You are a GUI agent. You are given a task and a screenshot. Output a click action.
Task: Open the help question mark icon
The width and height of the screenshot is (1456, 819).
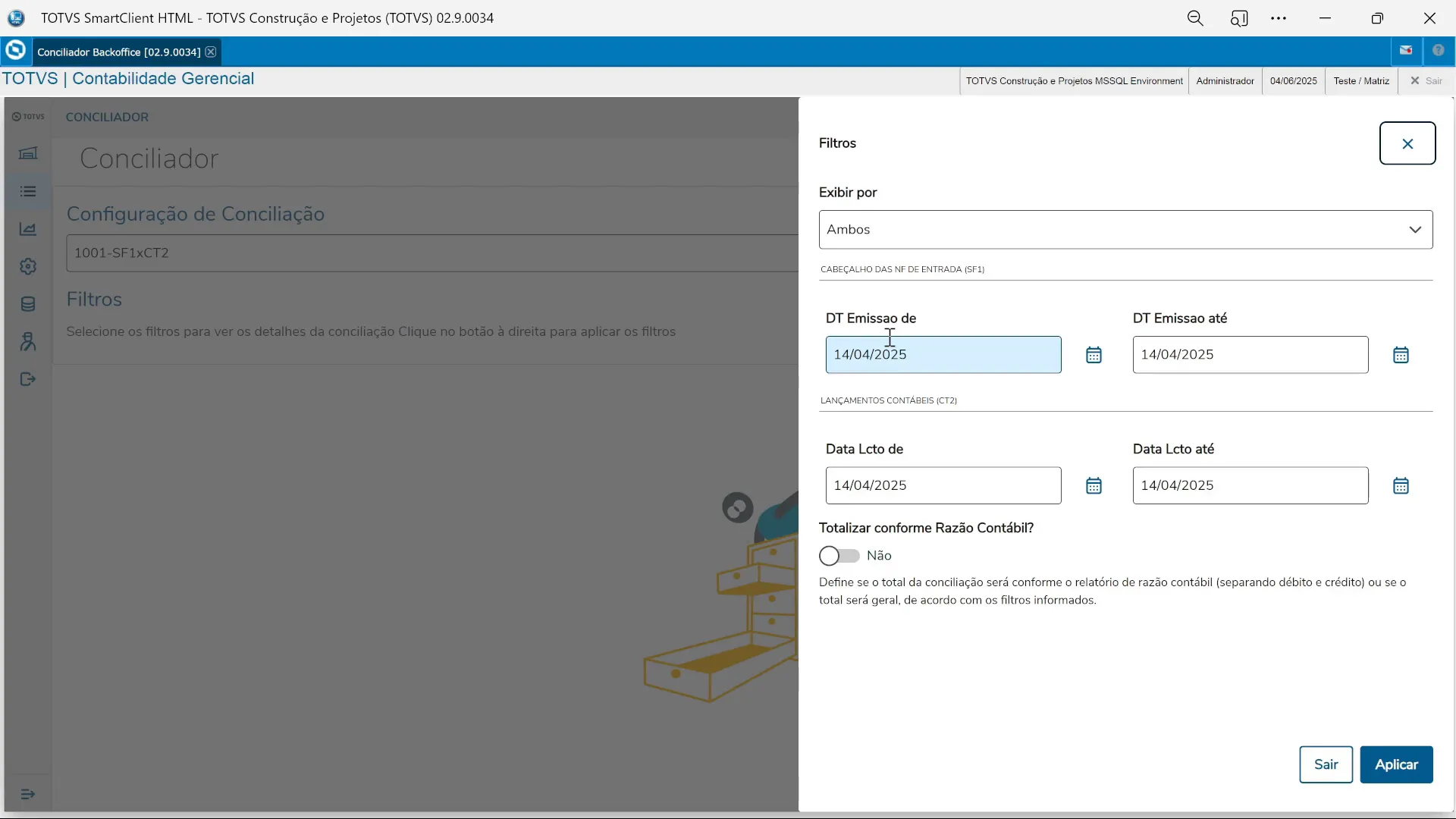tap(1439, 51)
